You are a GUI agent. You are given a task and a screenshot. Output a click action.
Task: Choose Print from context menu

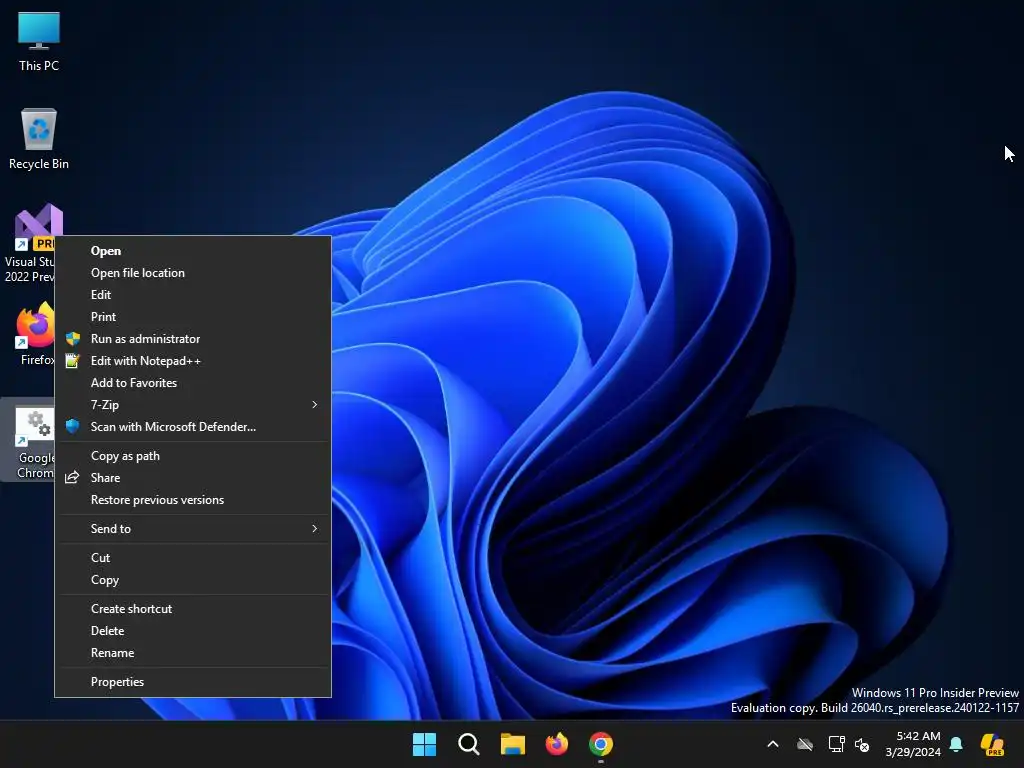(193, 317)
